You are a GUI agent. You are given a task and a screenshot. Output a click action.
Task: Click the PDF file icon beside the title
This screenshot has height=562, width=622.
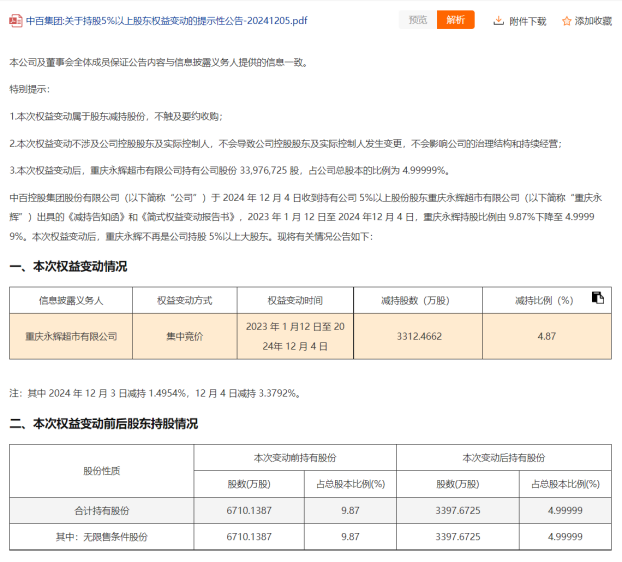click(x=15, y=20)
